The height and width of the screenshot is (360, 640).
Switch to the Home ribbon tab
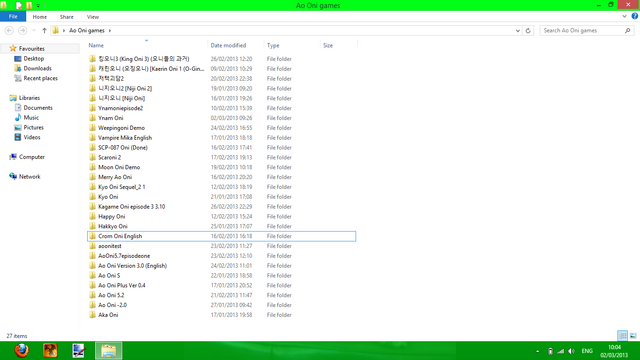click(x=40, y=17)
